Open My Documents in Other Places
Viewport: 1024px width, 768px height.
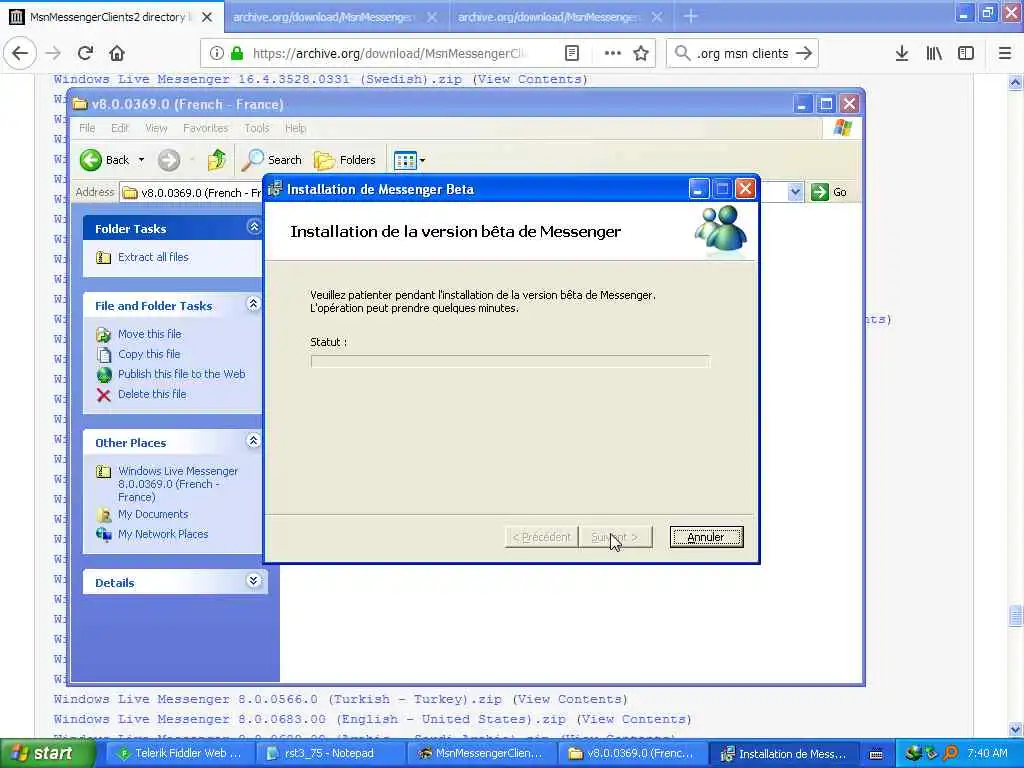pos(153,515)
